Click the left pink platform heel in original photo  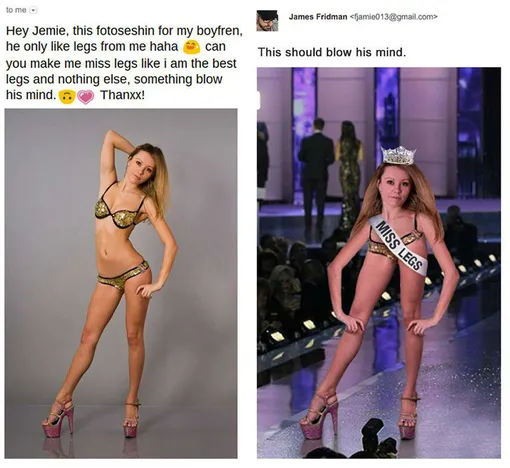pyautogui.click(x=59, y=419)
